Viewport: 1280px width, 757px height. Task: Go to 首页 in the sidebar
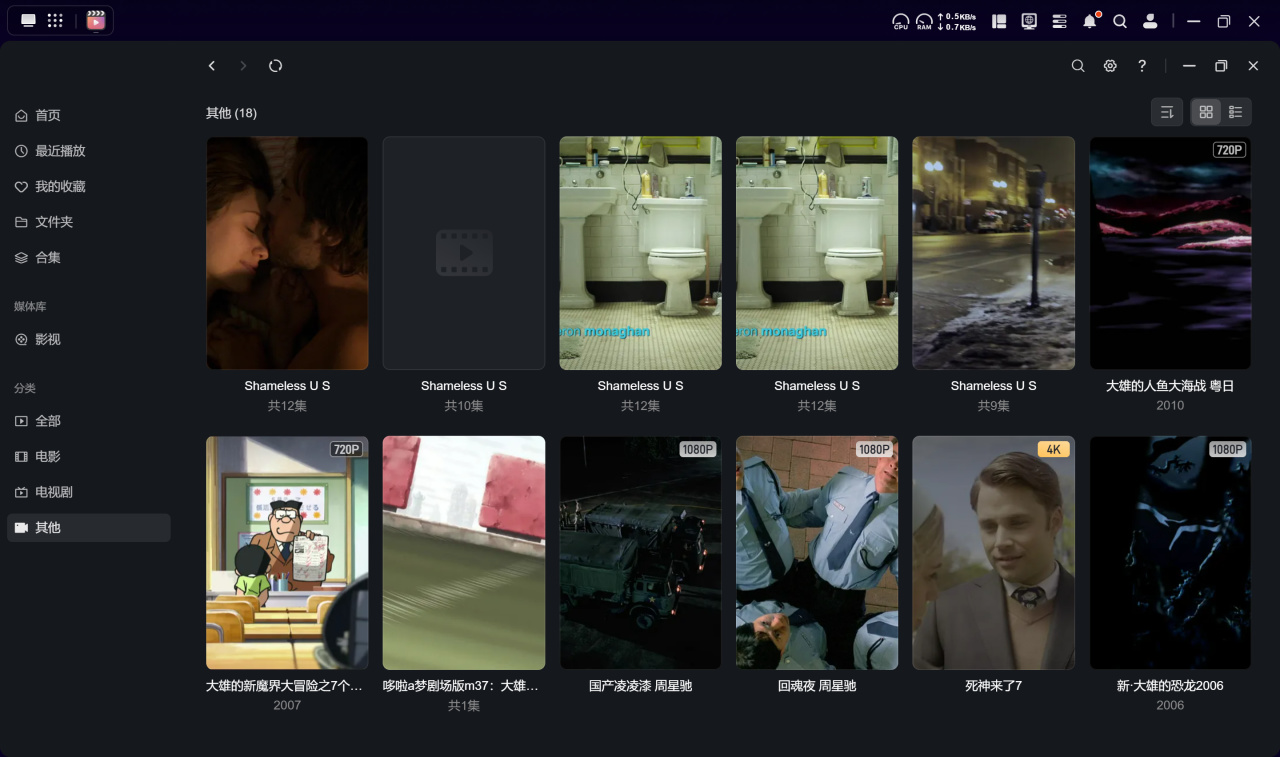coord(89,116)
